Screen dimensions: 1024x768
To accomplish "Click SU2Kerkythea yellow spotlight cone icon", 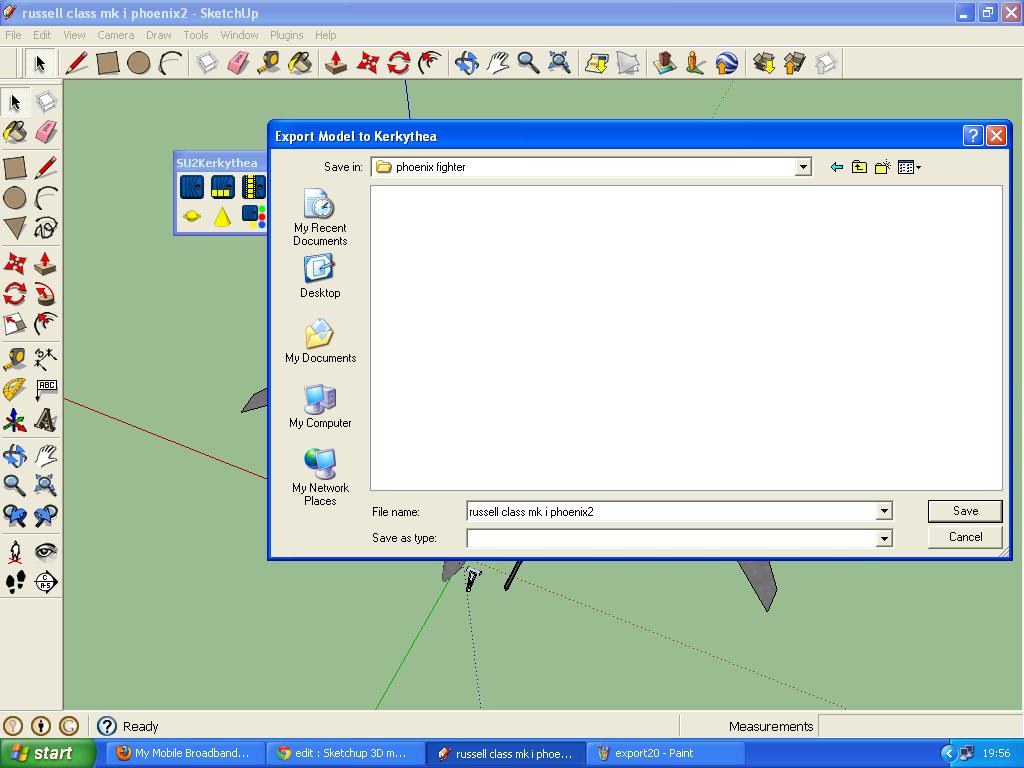I will coord(222,216).
